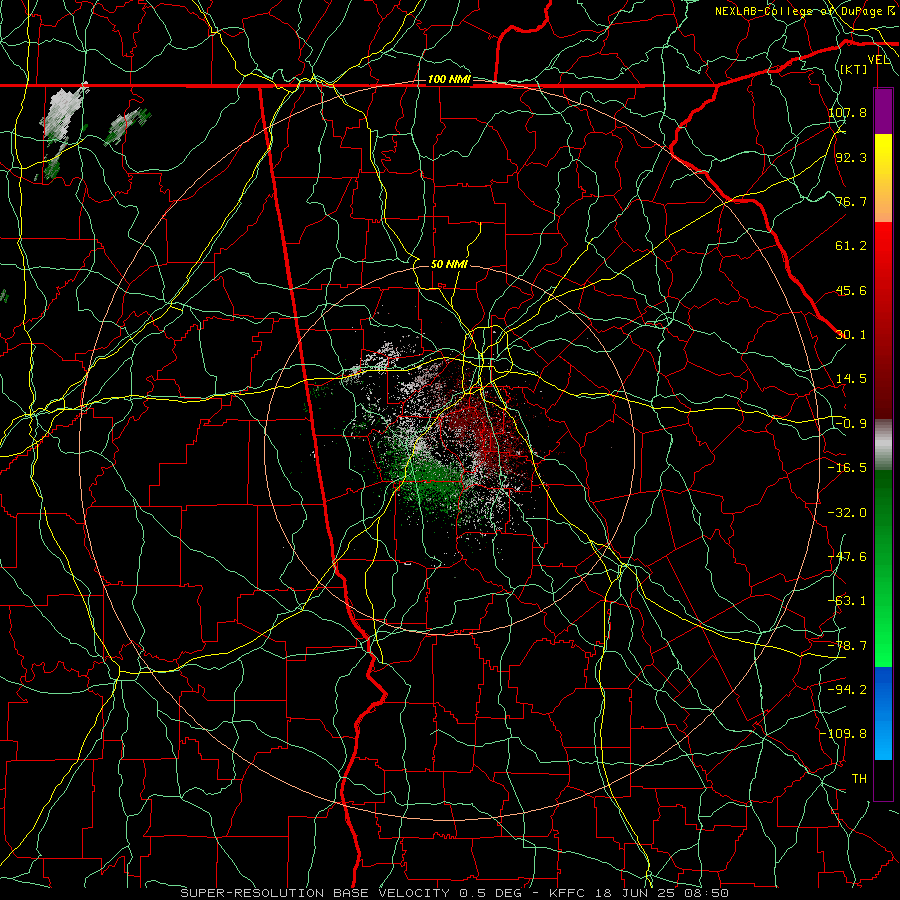Click the -0.9 velocity scale value
900x900 pixels.
851,424
